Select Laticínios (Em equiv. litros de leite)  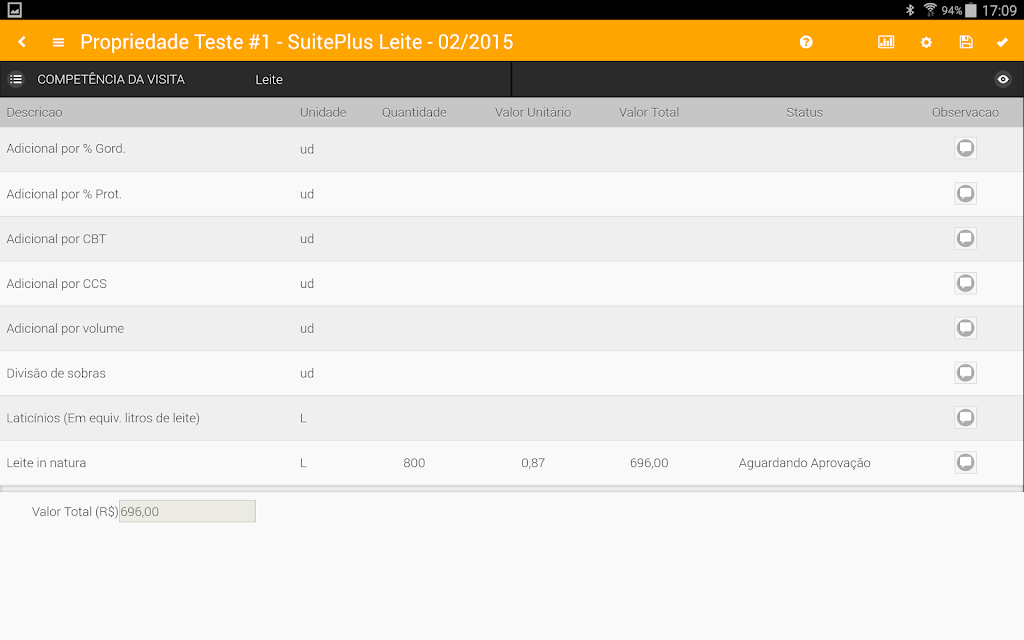pos(103,418)
